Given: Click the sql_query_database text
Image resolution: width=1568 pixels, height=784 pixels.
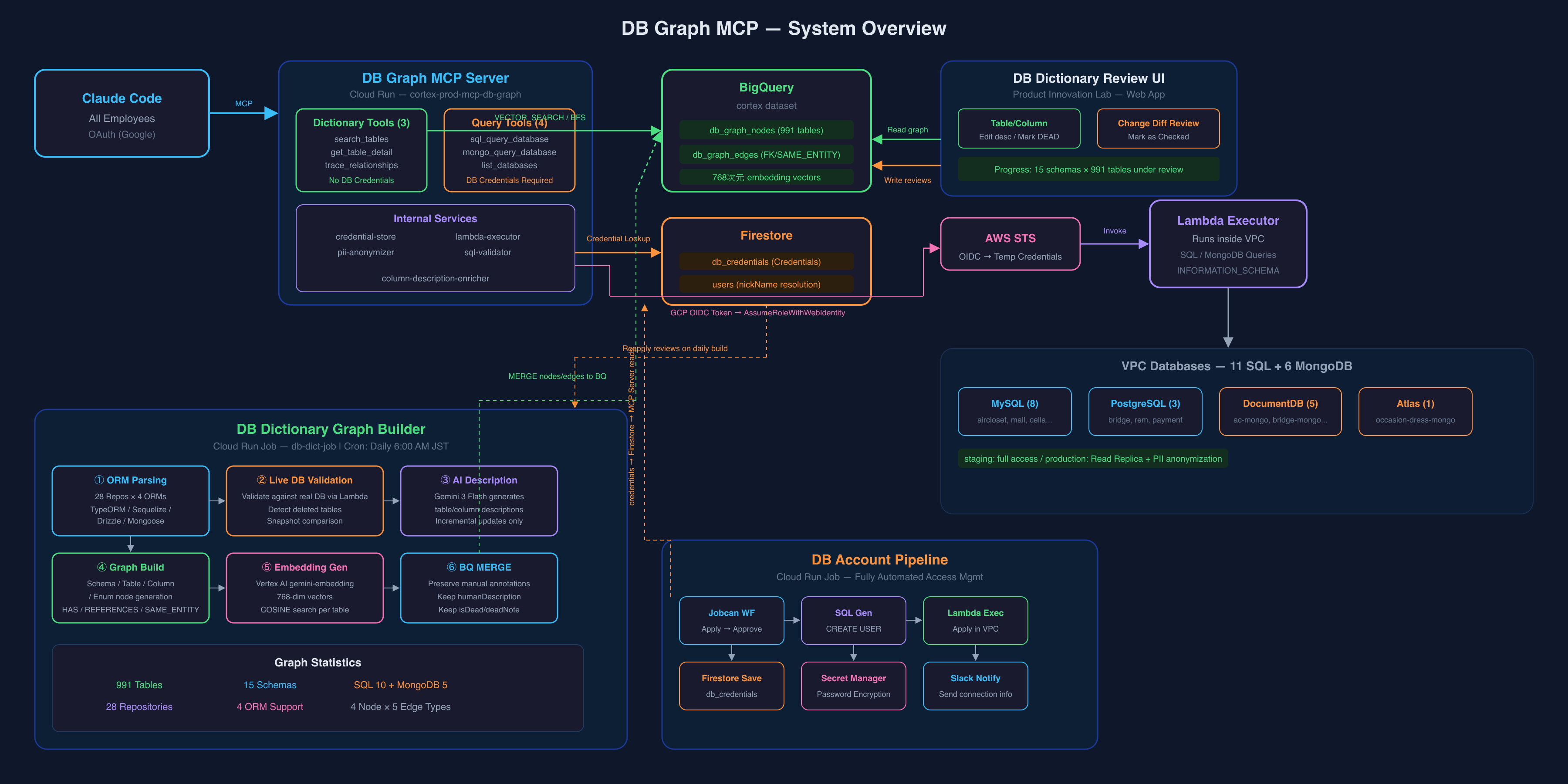Looking at the screenshot, I should pyautogui.click(x=509, y=139).
